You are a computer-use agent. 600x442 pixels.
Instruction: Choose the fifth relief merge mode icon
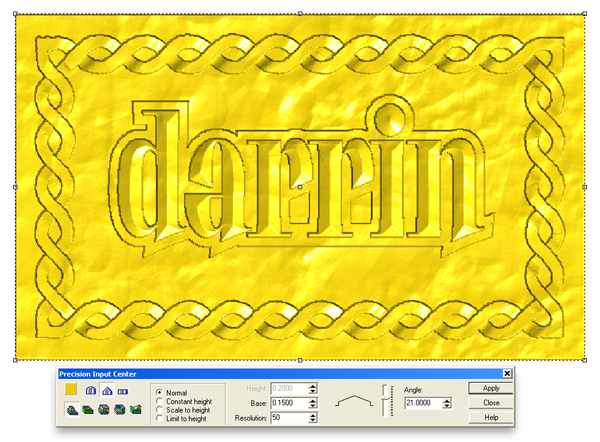(135, 410)
